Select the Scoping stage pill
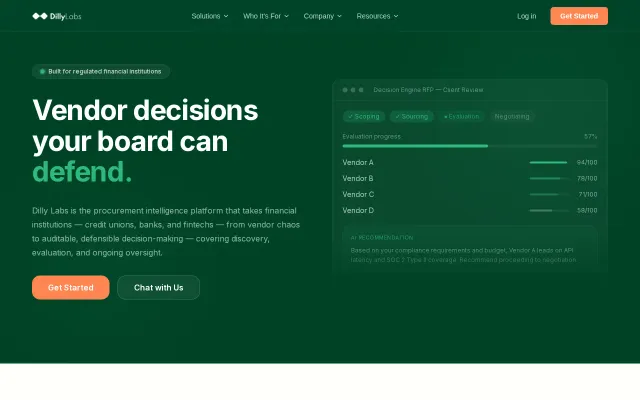640x400 pixels. 364,116
